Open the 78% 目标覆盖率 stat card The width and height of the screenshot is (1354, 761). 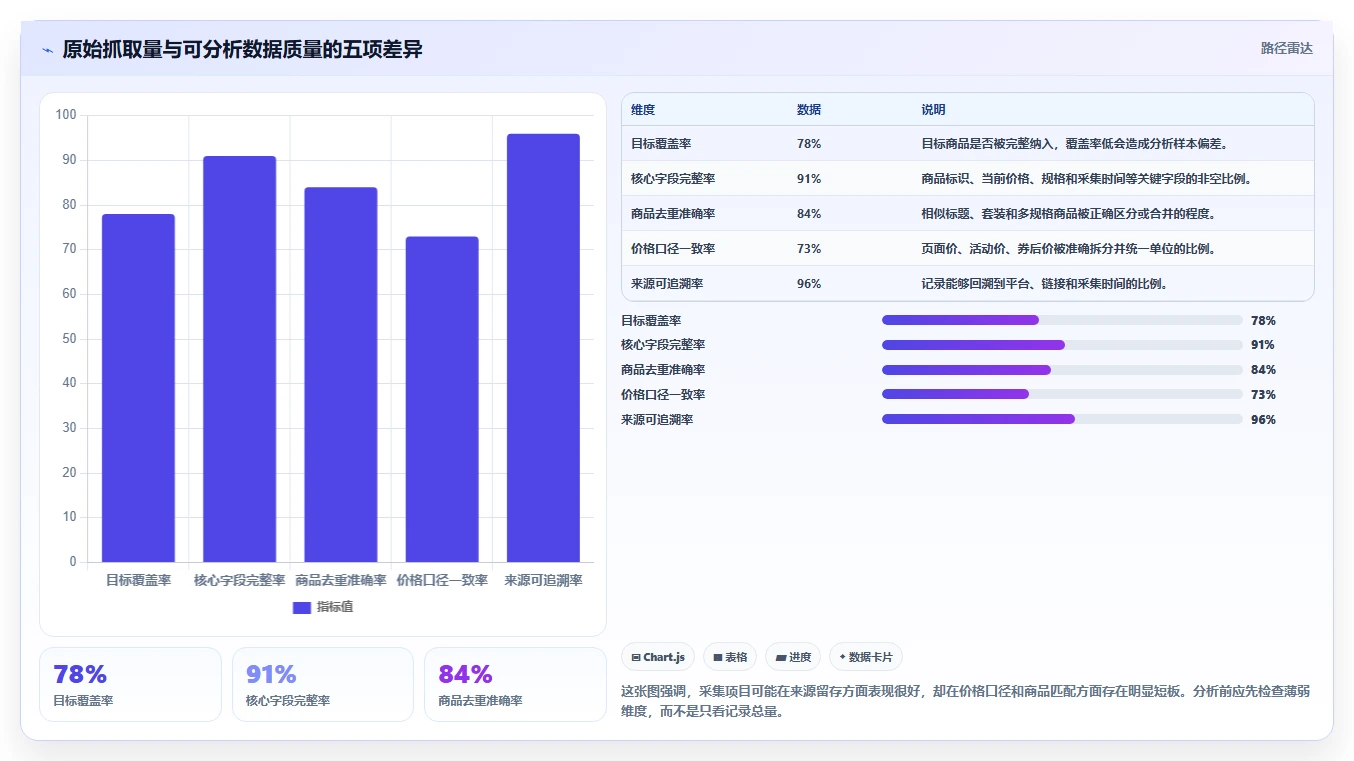(x=130, y=684)
